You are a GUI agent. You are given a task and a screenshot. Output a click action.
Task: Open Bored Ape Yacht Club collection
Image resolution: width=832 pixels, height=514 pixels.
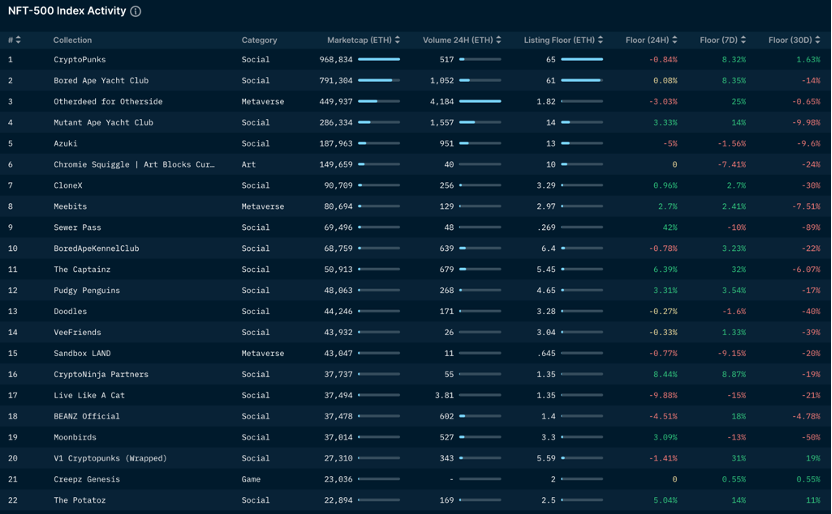click(x=101, y=81)
